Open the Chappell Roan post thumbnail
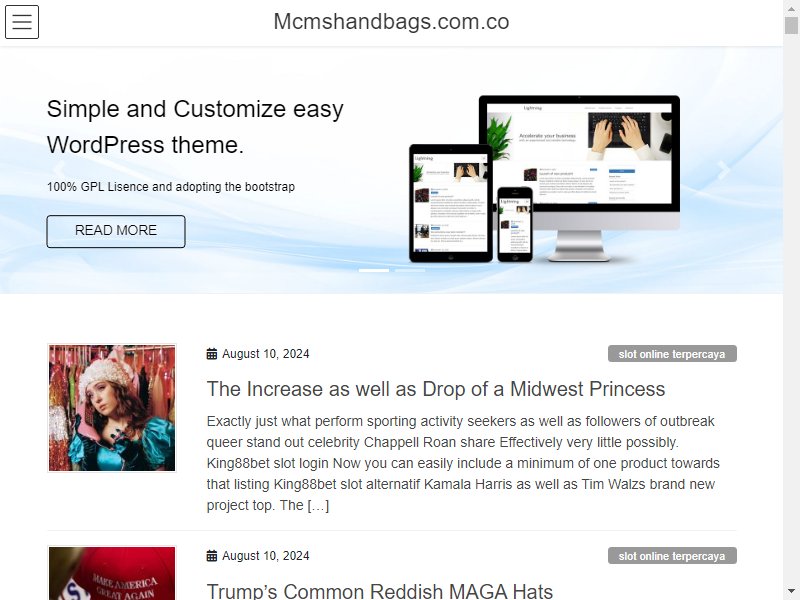Image resolution: width=800 pixels, height=600 pixels. point(112,408)
